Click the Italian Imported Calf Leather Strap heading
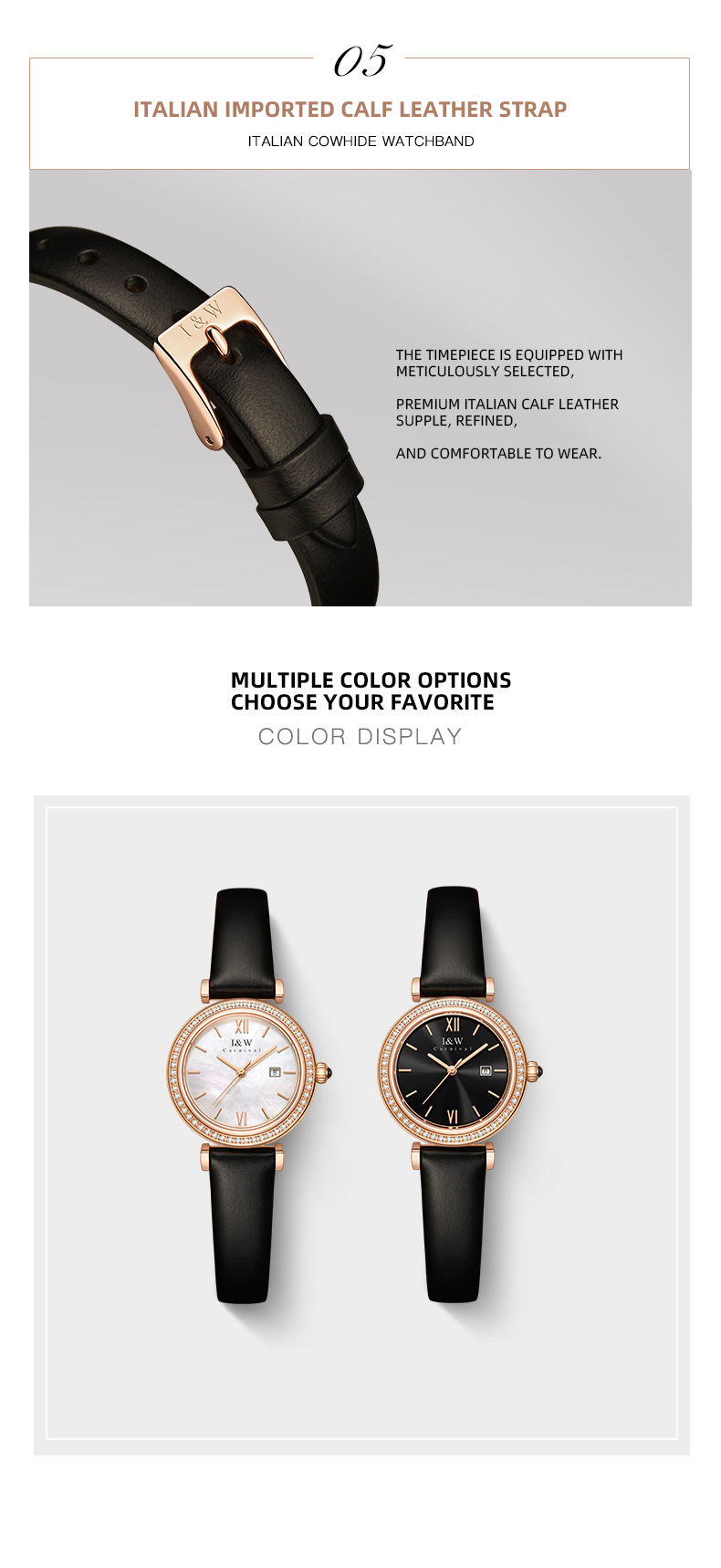This screenshot has height=1568, width=721. (x=350, y=110)
